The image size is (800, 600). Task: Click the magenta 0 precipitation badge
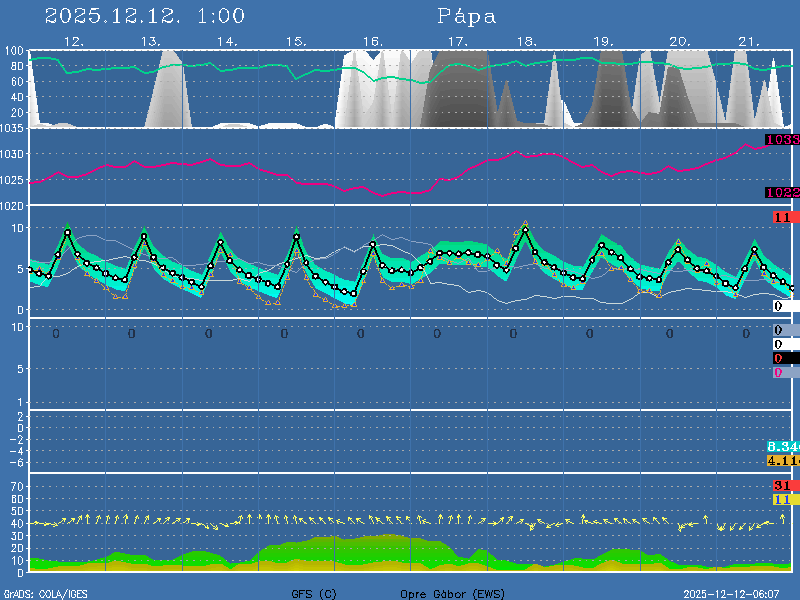(x=778, y=372)
